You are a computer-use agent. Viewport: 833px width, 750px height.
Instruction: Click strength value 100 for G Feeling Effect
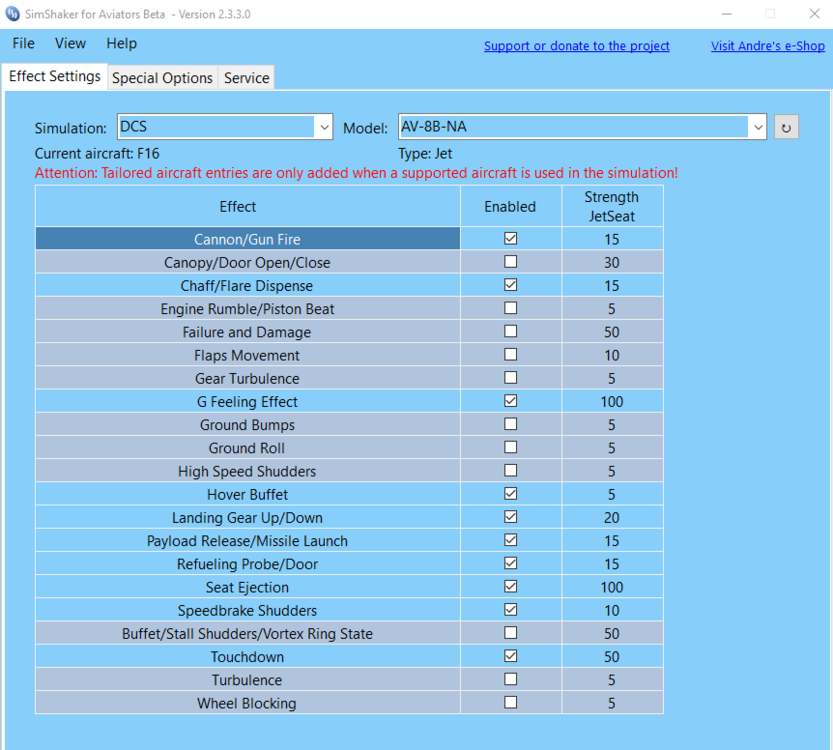tap(611, 402)
